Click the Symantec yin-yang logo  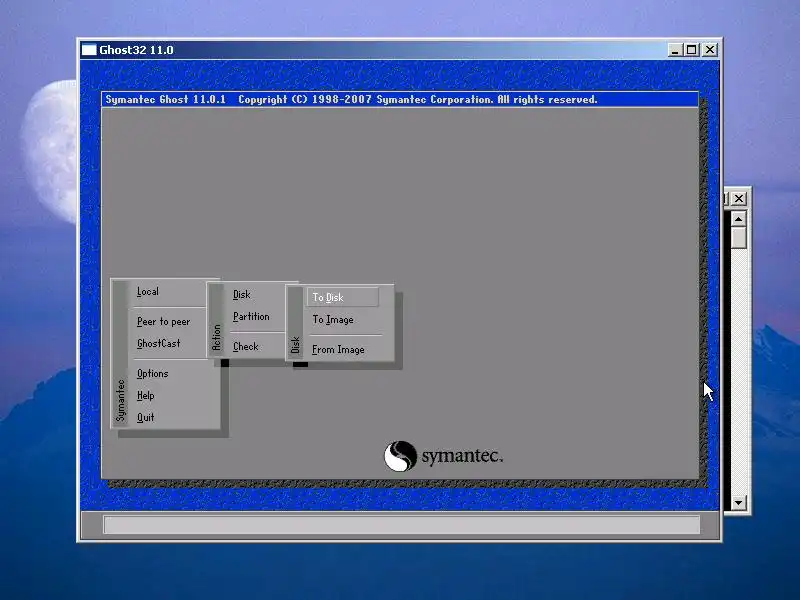(x=400, y=456)
